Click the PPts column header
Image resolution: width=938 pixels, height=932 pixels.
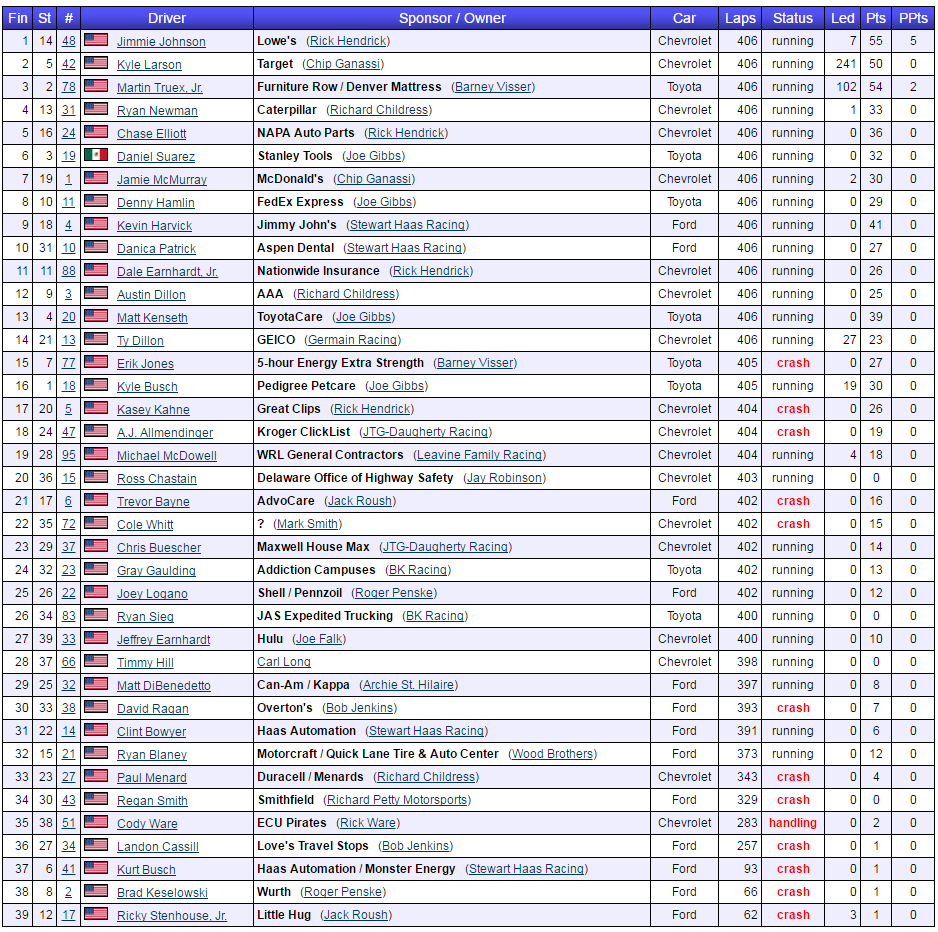(x=913, y=18)
